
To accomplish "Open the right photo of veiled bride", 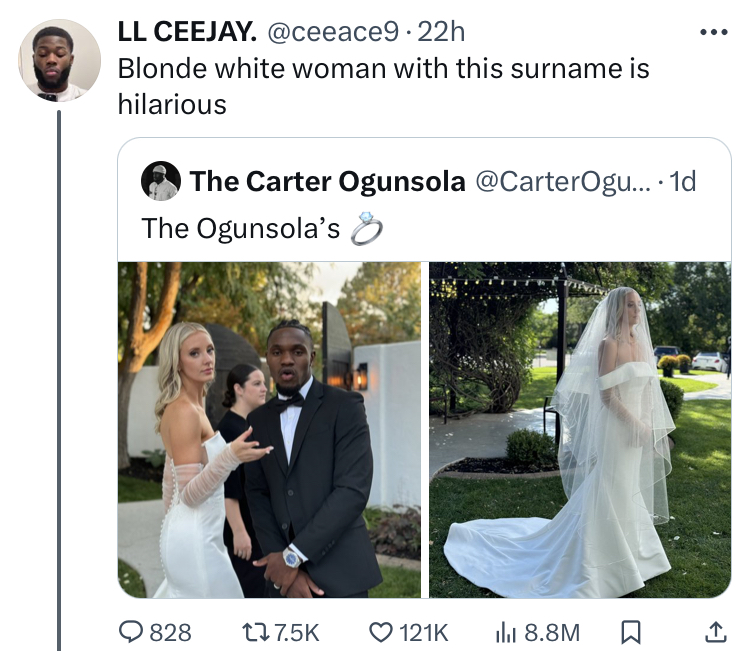I will tap(580, 429).
